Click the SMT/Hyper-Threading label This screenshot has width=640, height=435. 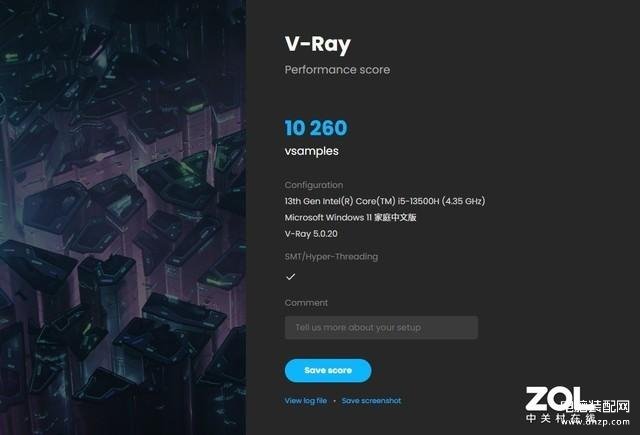click(331, 257)
